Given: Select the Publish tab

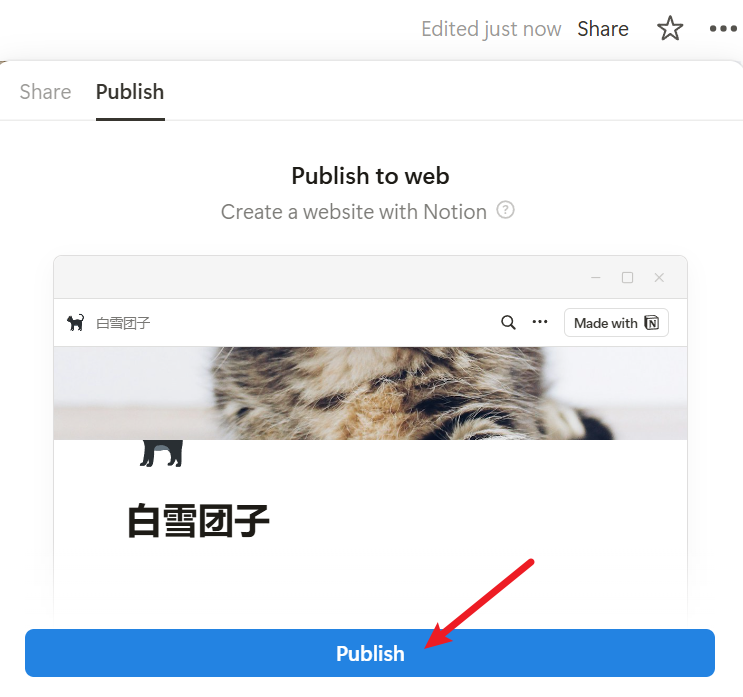Looking at the screenshot, I should (x=130, y=91).
